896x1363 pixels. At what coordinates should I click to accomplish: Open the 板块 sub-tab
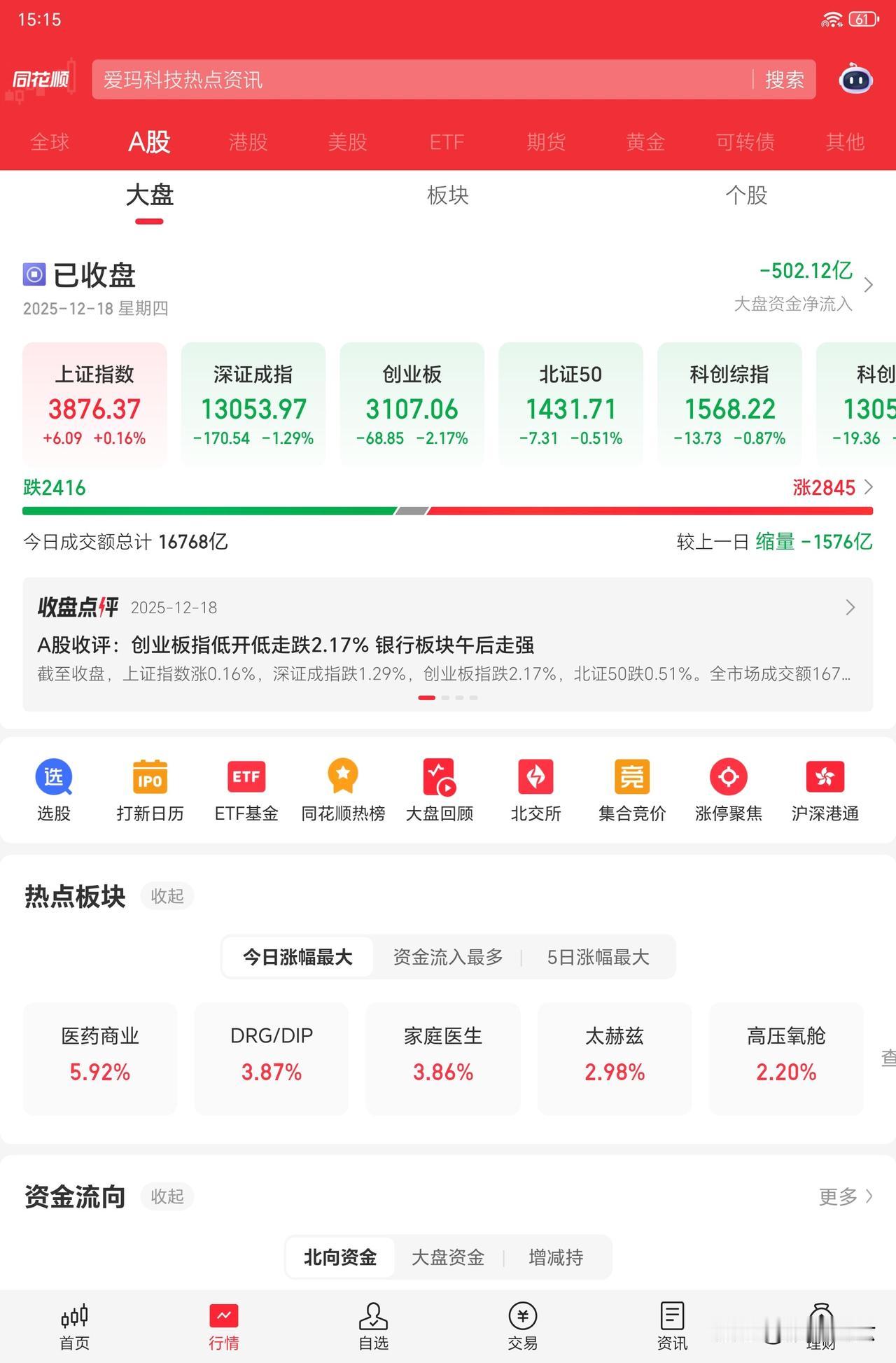[x=448, y=195]
